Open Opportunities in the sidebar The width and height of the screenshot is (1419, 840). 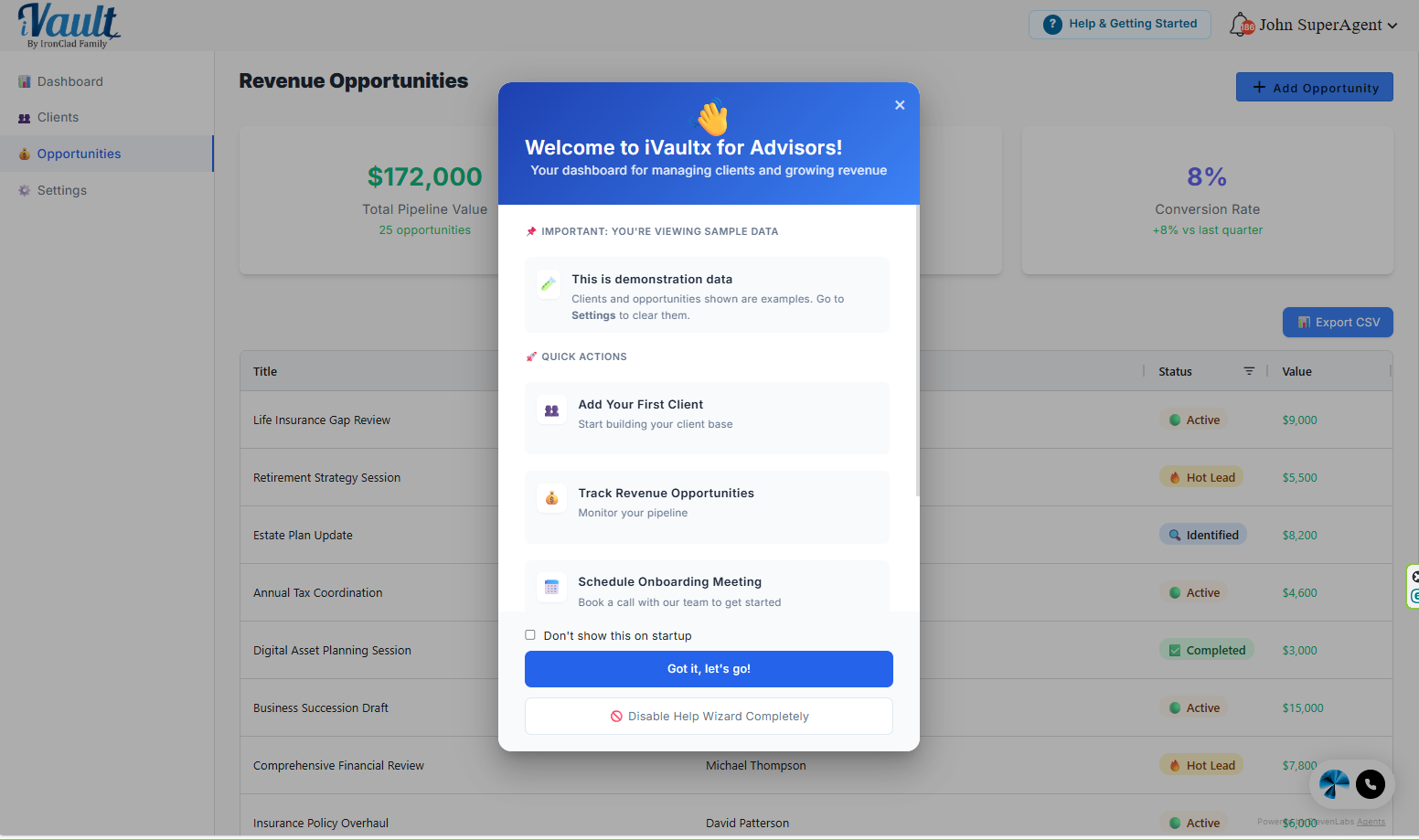[106, 154]
